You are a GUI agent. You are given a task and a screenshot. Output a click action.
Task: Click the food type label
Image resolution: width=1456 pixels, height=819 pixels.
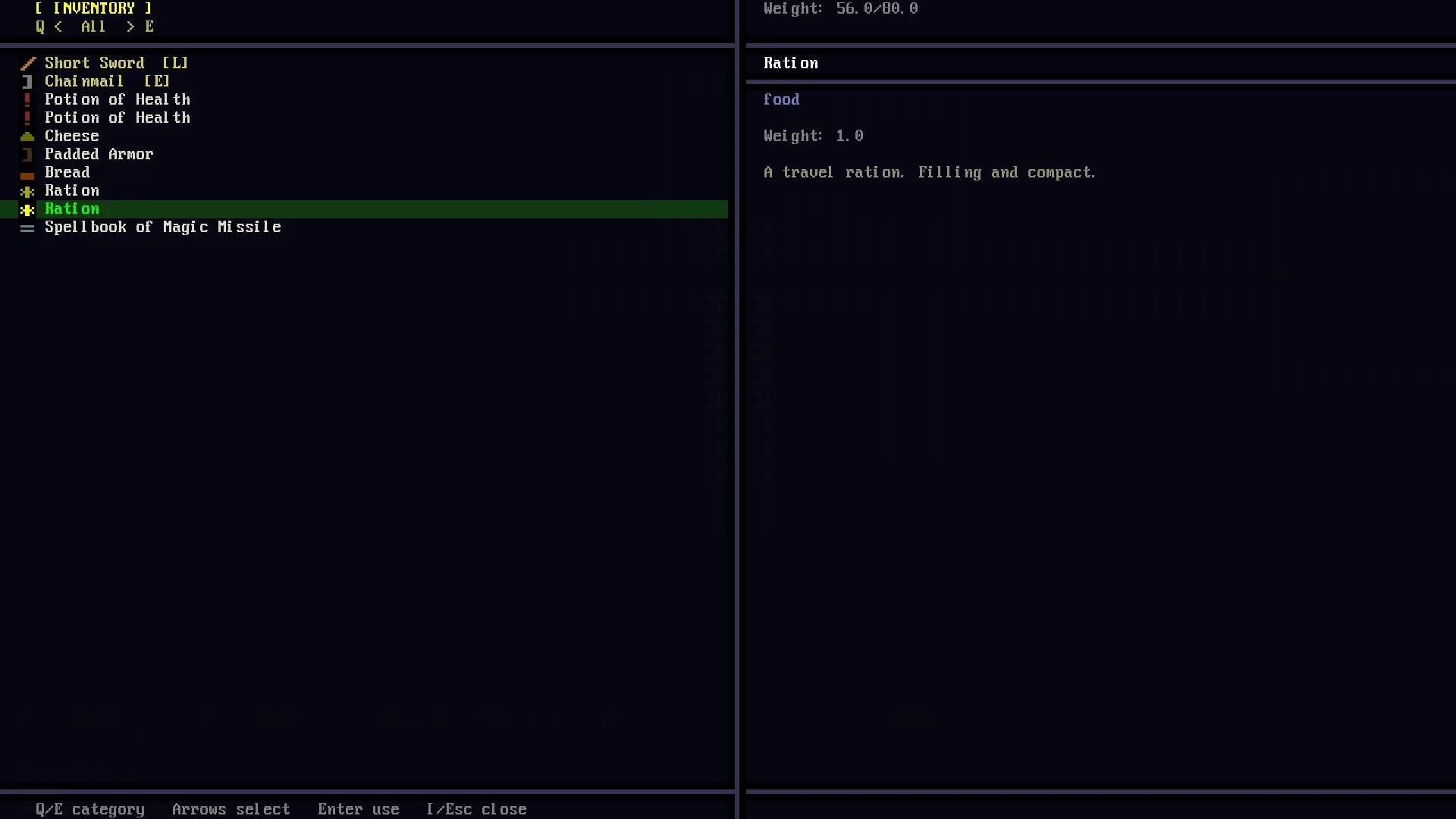pyautogui.click(x=781, y=99)
